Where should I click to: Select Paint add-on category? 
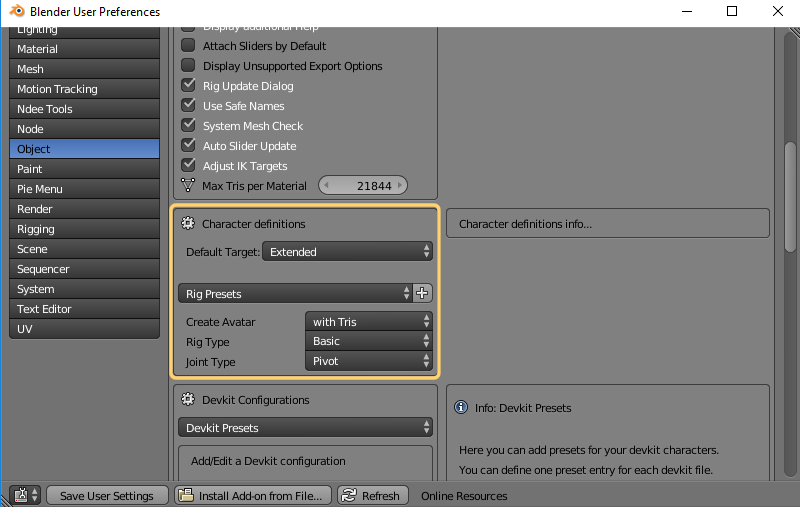pos(85,169)
